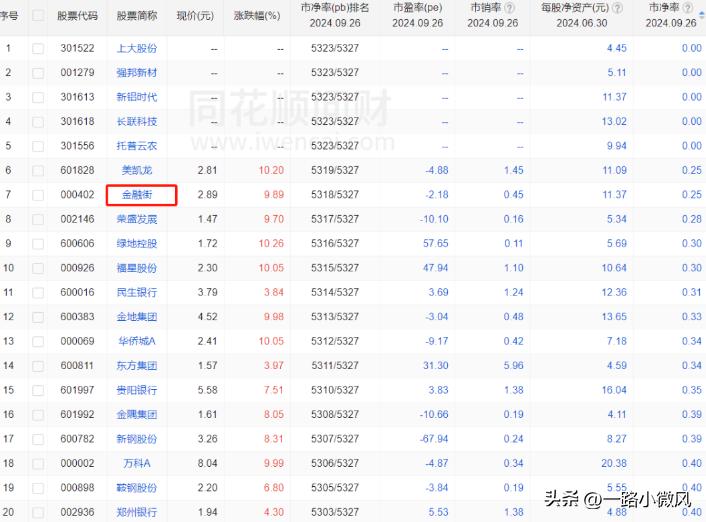Click pb ranking 5306/5327 cell
Image resolution: width=706 pixels, height=522 pixels.
click(x=335, y=463)
